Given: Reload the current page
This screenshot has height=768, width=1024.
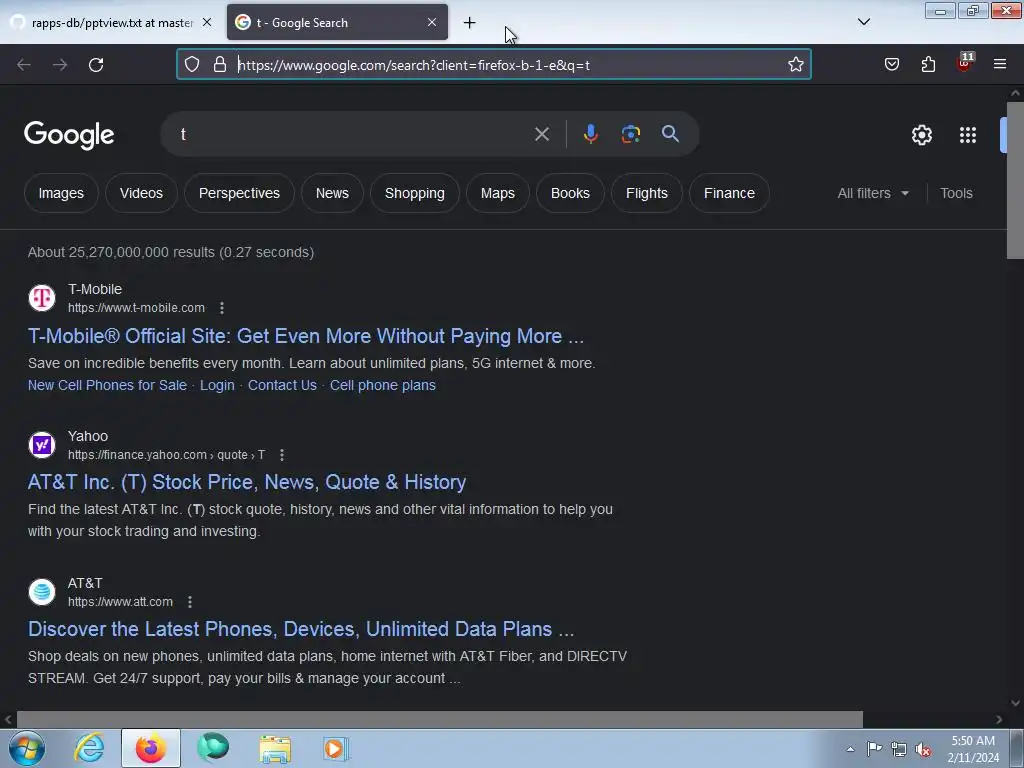Looking at the screenshot, I should [96, 65].
